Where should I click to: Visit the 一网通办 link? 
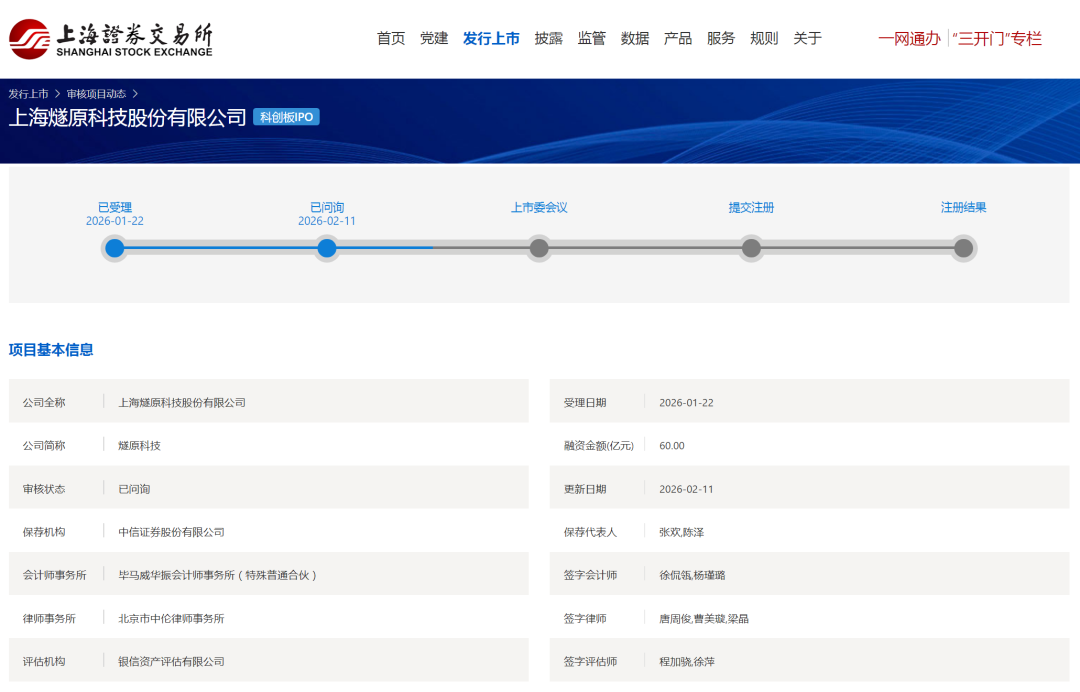click(x=909, y=39)
